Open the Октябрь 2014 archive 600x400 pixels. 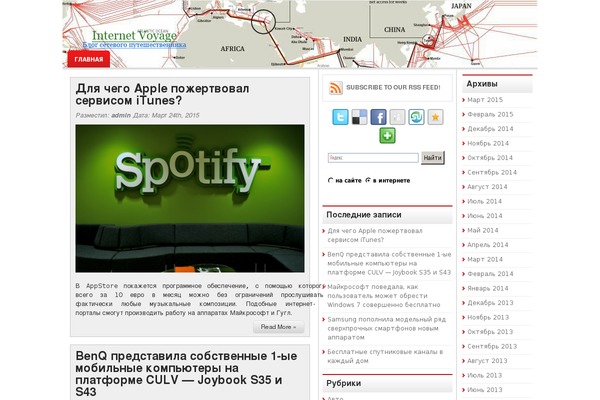pos(490,158)
